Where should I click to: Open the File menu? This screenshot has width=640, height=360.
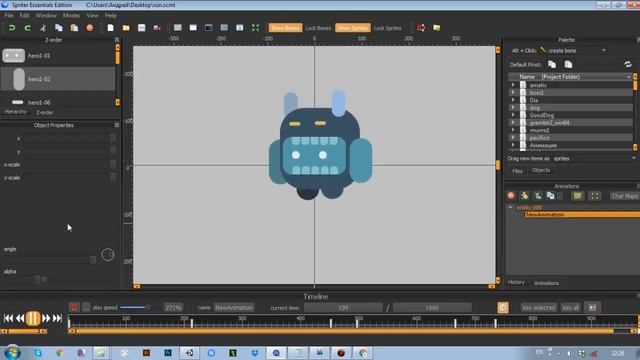point(9,16)
